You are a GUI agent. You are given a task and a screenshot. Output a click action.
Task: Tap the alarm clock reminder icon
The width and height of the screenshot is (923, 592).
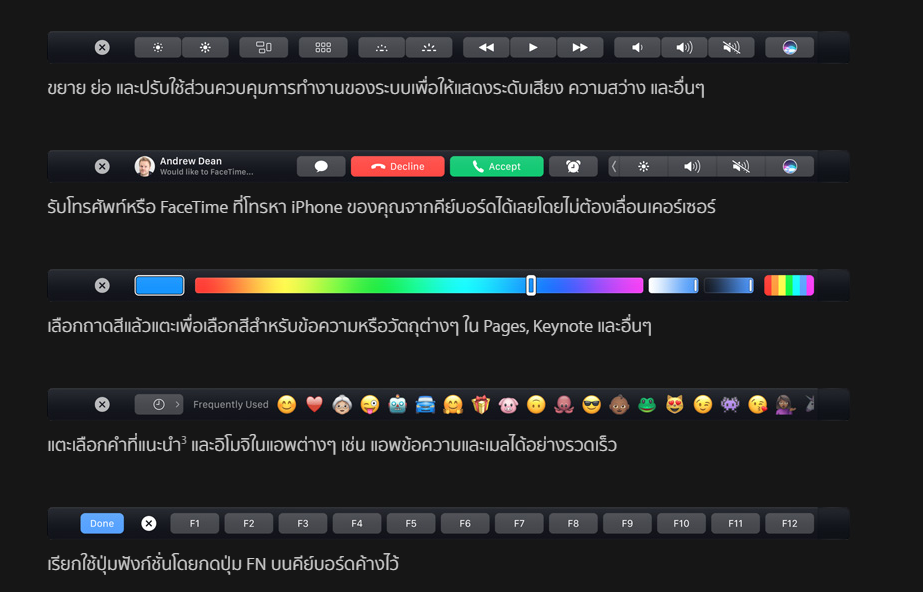coord(573,166)
